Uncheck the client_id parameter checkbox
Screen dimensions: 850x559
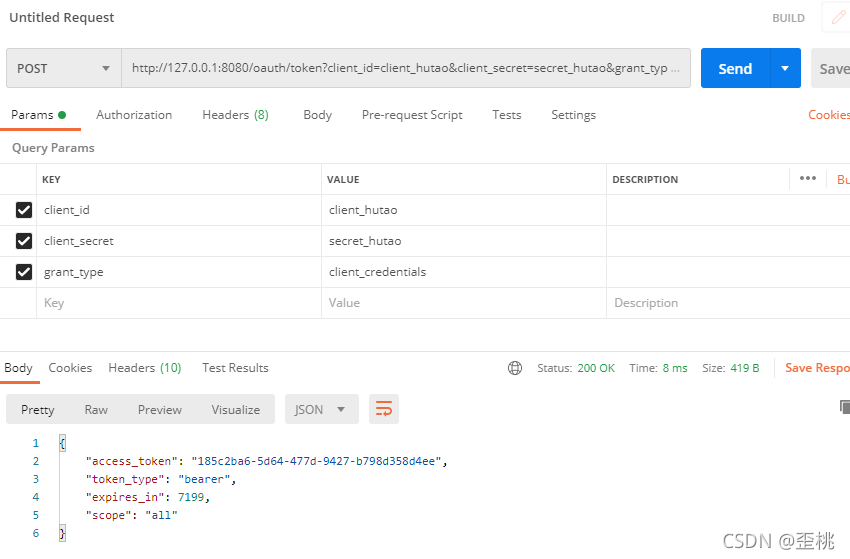click(24, 210)
